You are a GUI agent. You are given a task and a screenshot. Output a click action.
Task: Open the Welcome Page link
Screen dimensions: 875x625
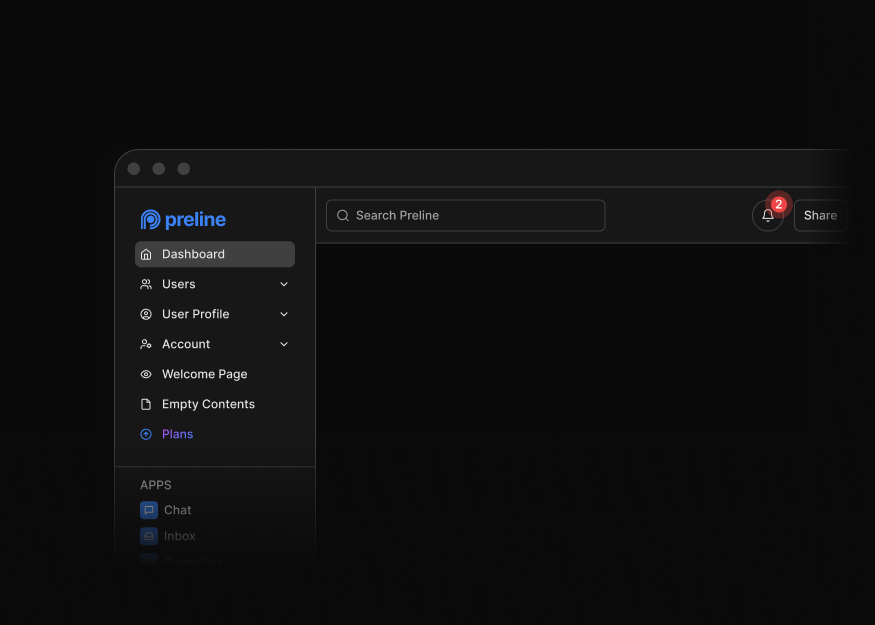215,374
